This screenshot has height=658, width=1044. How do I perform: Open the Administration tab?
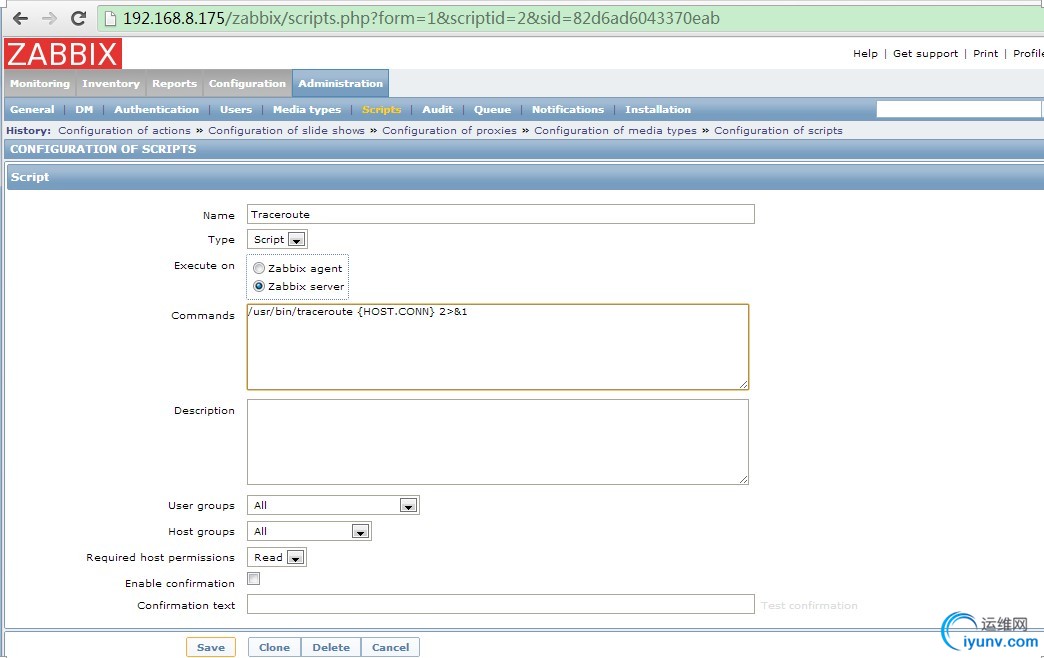(340, 84)
